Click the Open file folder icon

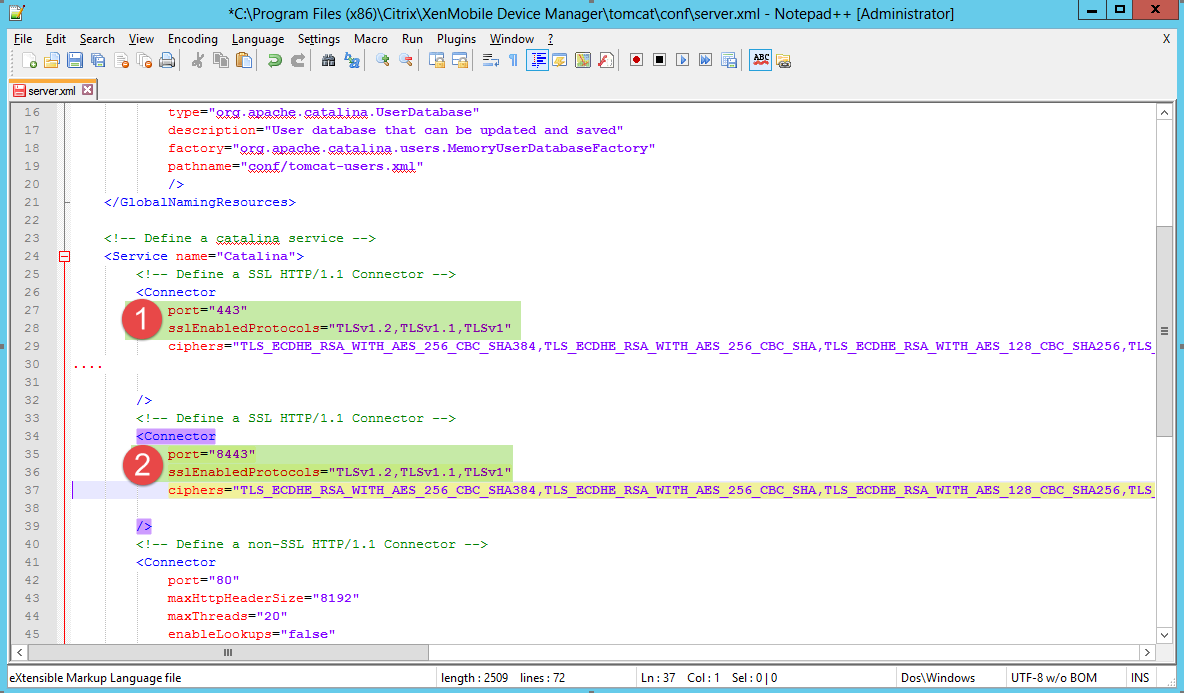click(x=52, y=60)
